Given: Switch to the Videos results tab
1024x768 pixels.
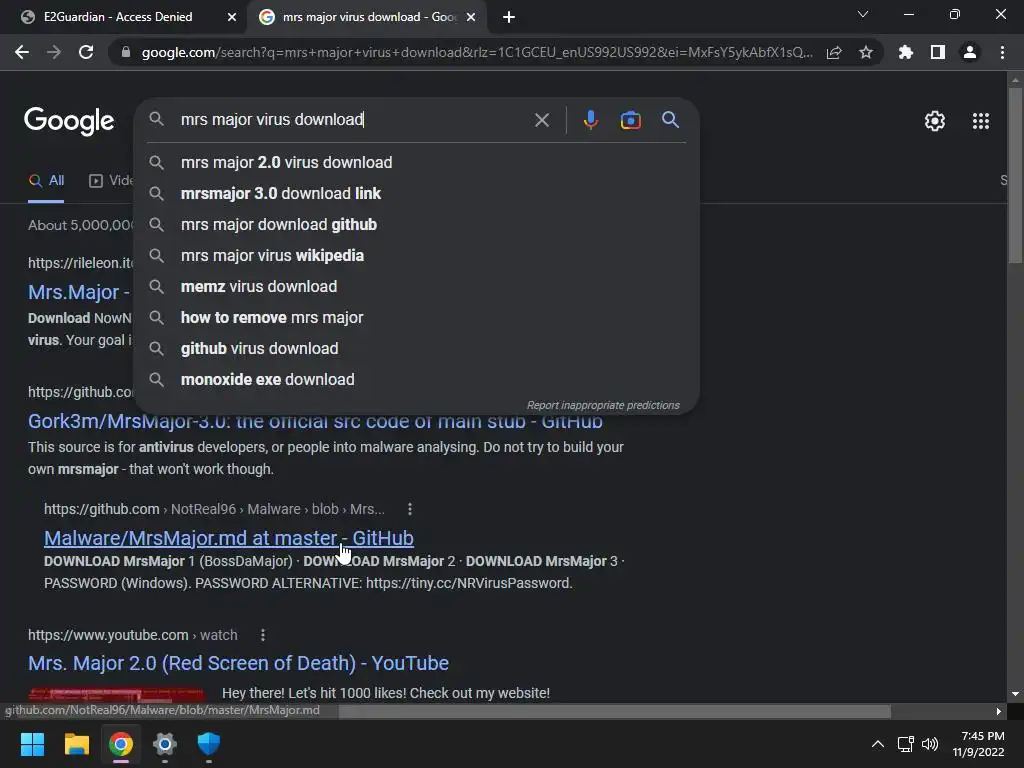Looking at the screenshot, I should tap(111, 180).
